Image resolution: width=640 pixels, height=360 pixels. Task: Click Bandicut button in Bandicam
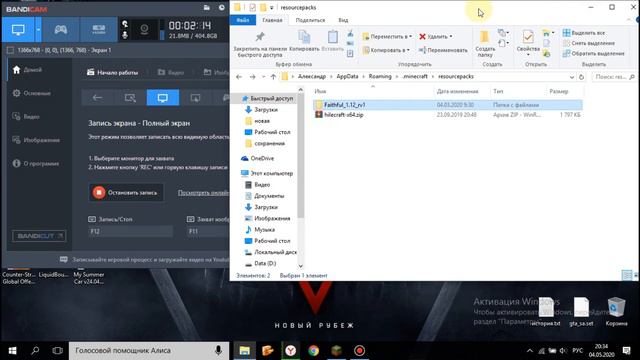click(x=39, y=236)
